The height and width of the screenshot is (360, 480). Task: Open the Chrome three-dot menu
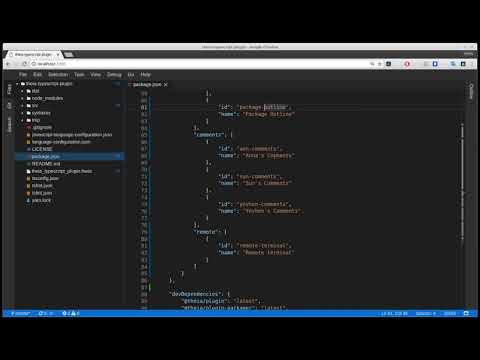coord(472,64)
